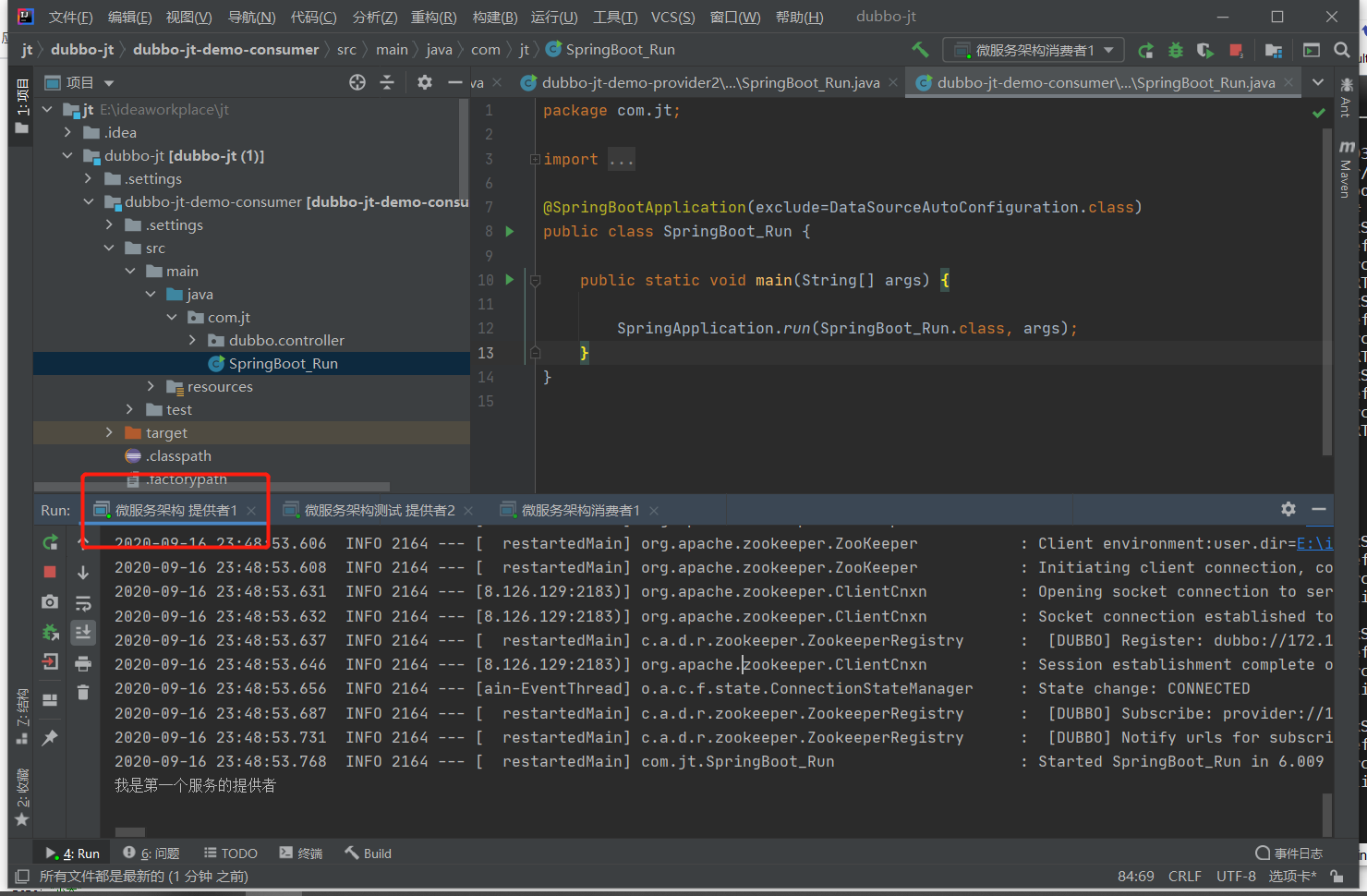Open 事件日志 event log
Screen dimensions: 1367x896
(x=1289, y=854)
